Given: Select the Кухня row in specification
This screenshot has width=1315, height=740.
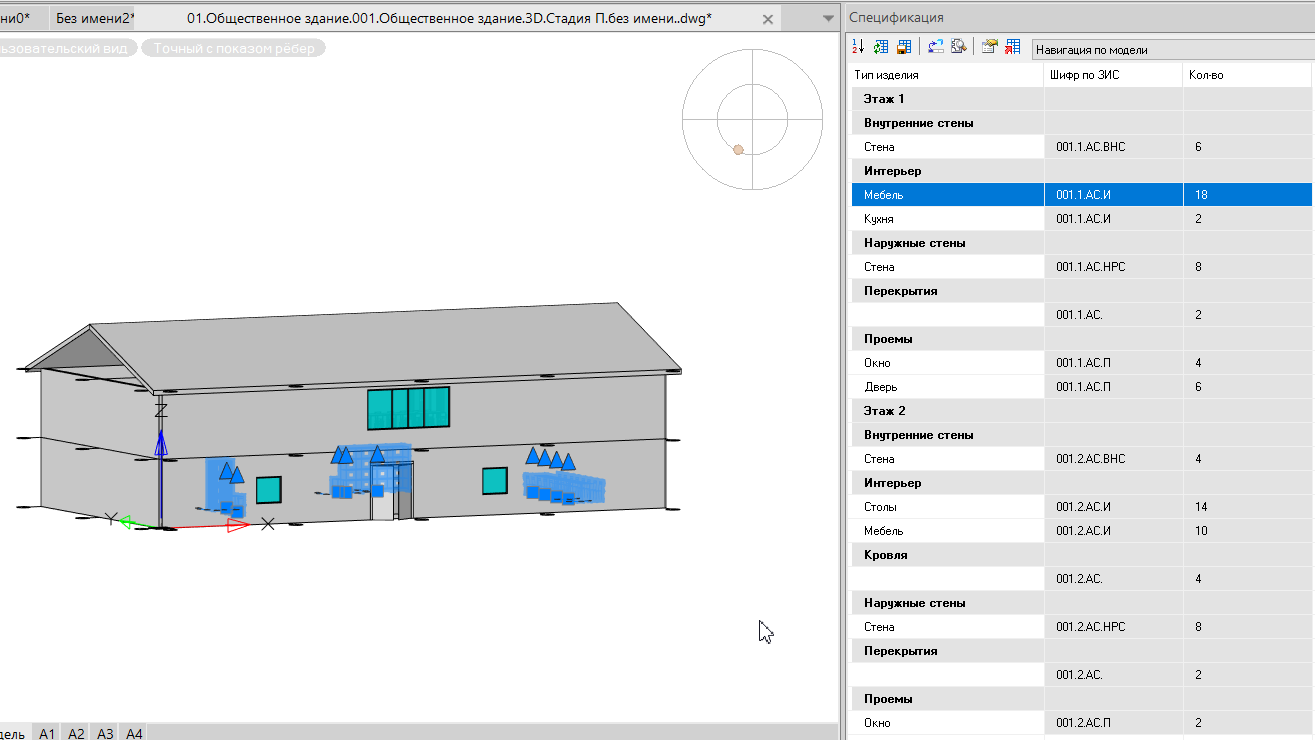Looking at the screenshot, I should (x=879, y=219).
